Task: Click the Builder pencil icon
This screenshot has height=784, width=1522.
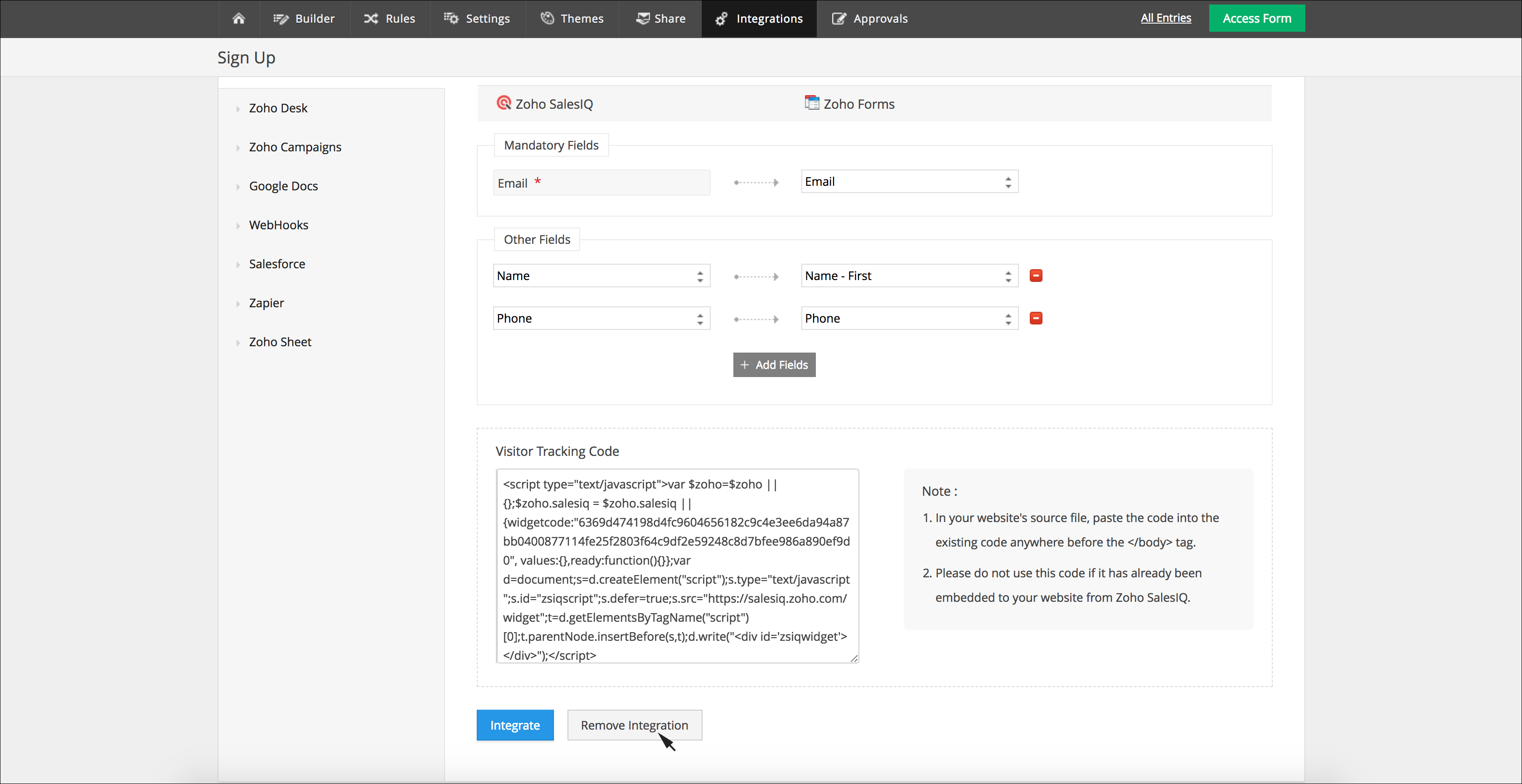Action: click(281, 18)
